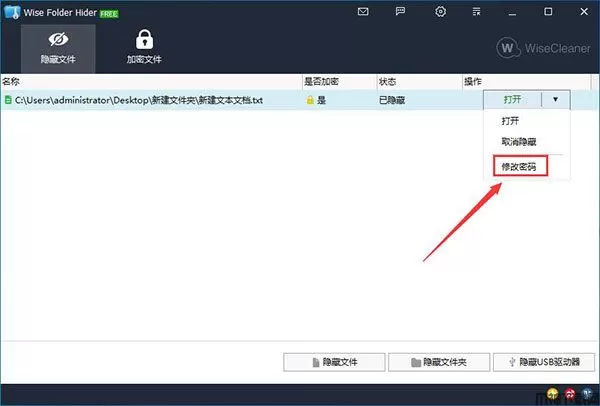Click the WiseCleaner logo link
The image size is (600, 406).
tap(543, 48)
